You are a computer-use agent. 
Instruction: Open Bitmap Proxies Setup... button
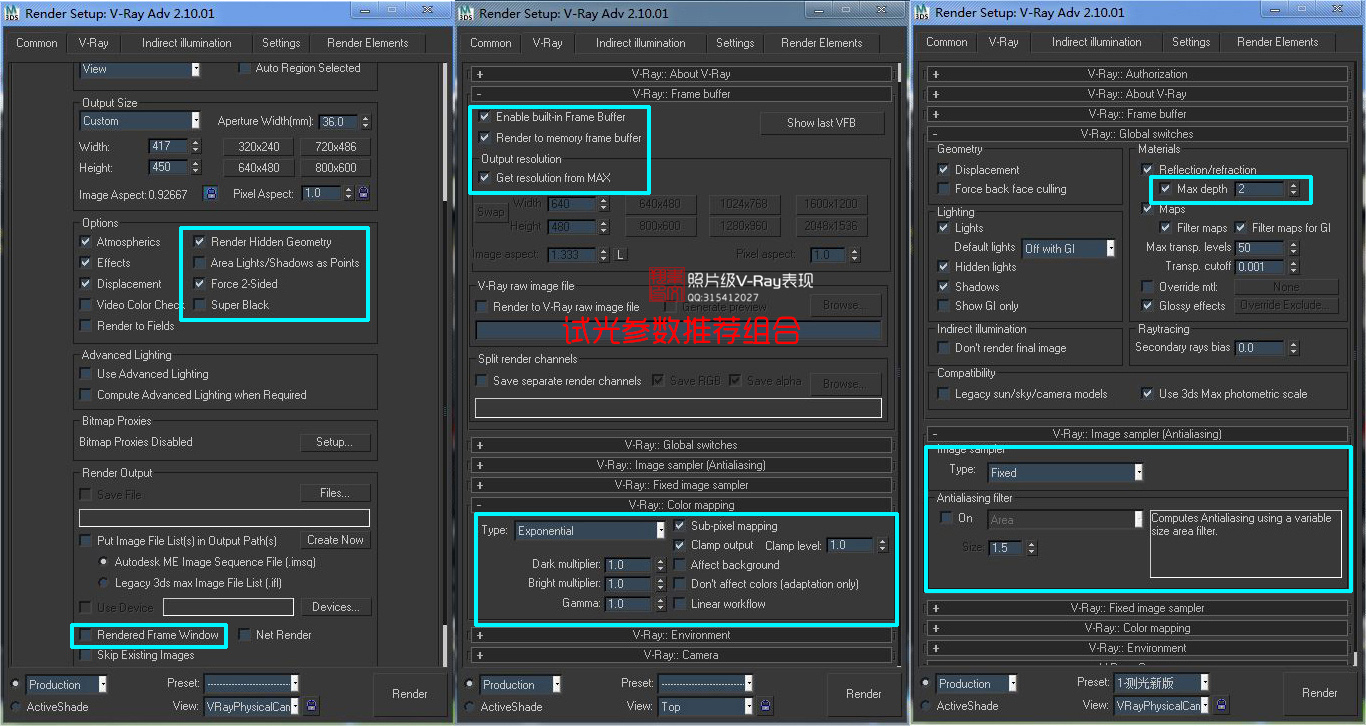pos(335,442)
